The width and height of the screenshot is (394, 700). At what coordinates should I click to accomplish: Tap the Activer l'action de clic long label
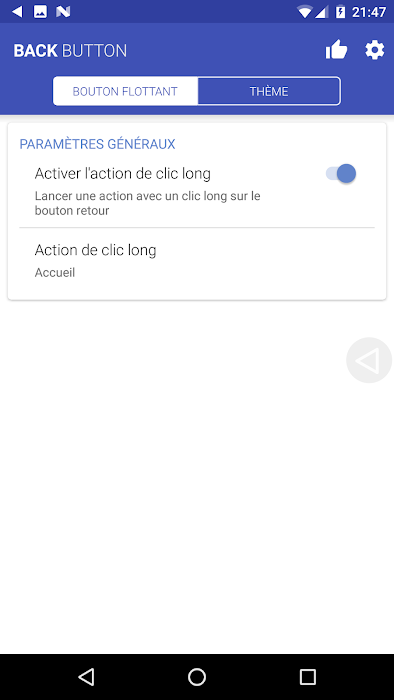point(123,173)
